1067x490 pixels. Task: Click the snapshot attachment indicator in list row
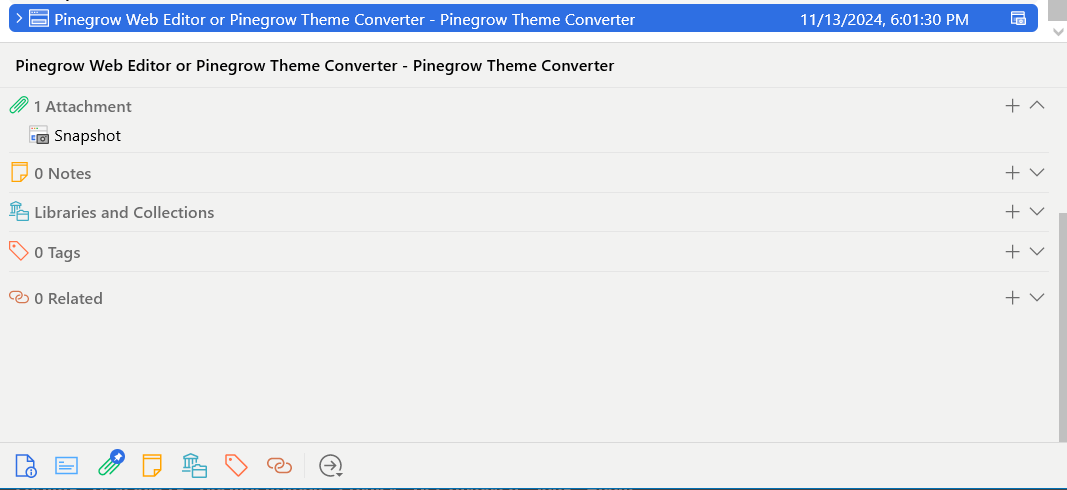[1018, 19]
